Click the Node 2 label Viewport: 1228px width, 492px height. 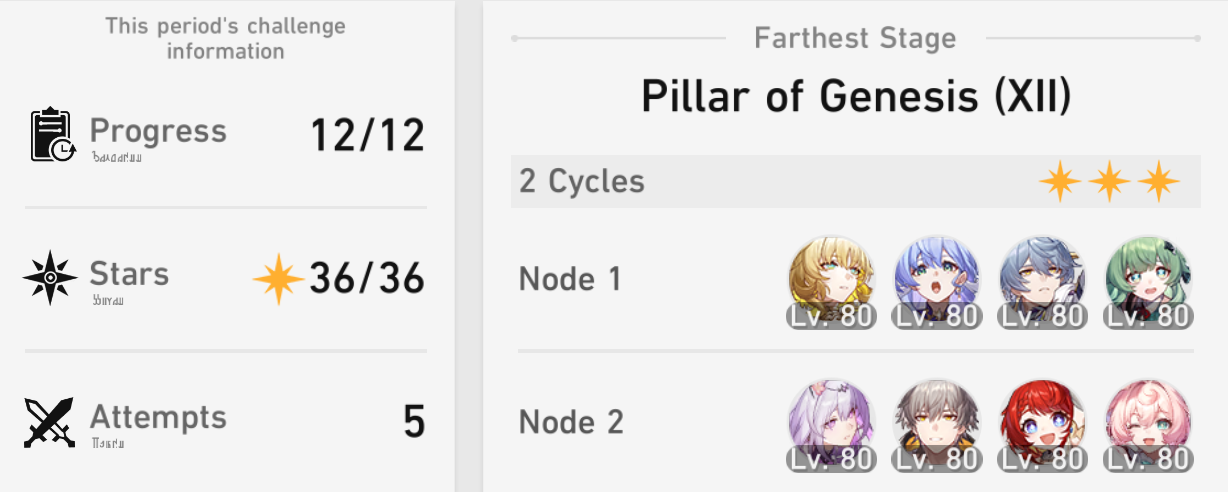(x=571, y=422)
